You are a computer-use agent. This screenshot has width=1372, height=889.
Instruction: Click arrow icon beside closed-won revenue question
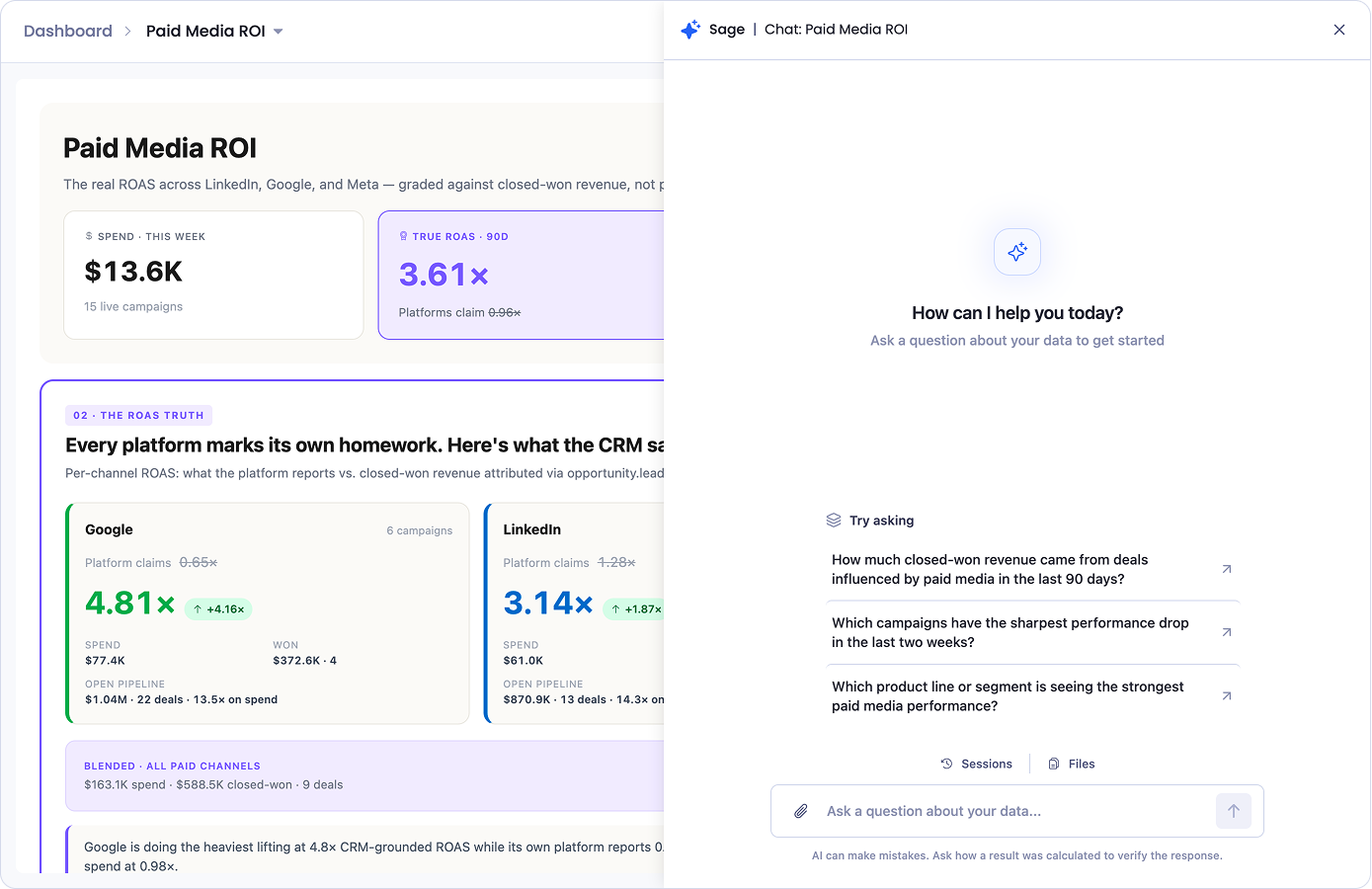(1227, 569)
